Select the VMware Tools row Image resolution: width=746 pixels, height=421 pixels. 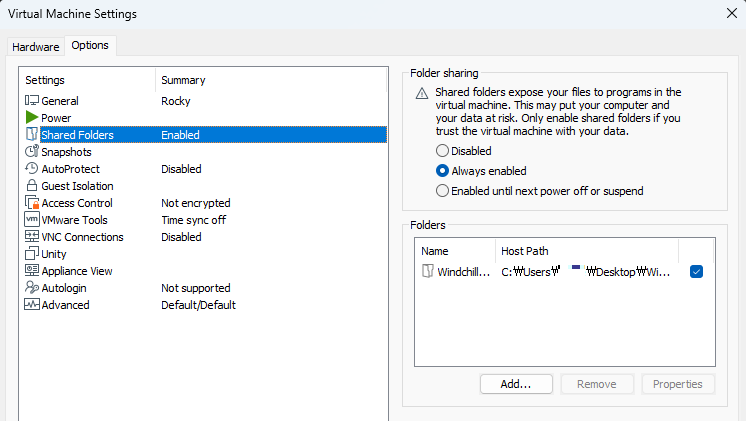(206, 220)
